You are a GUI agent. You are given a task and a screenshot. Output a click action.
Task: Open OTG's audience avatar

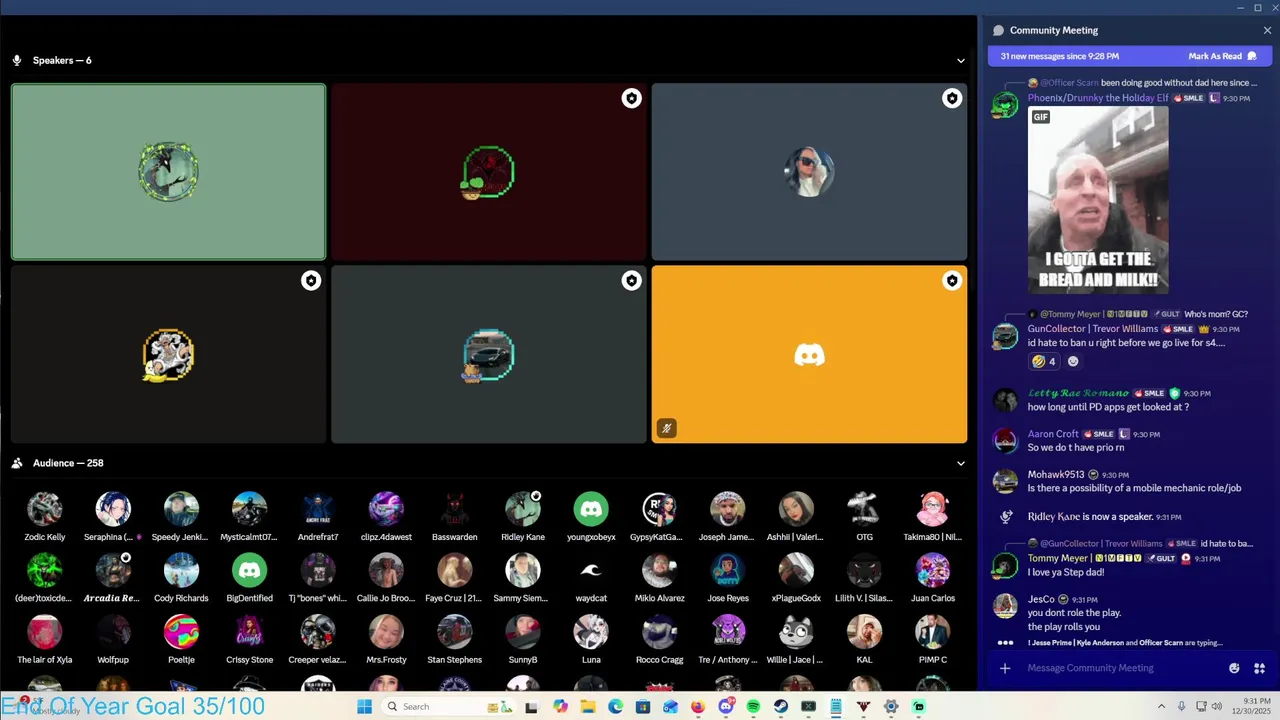click(x=864, y=509)
